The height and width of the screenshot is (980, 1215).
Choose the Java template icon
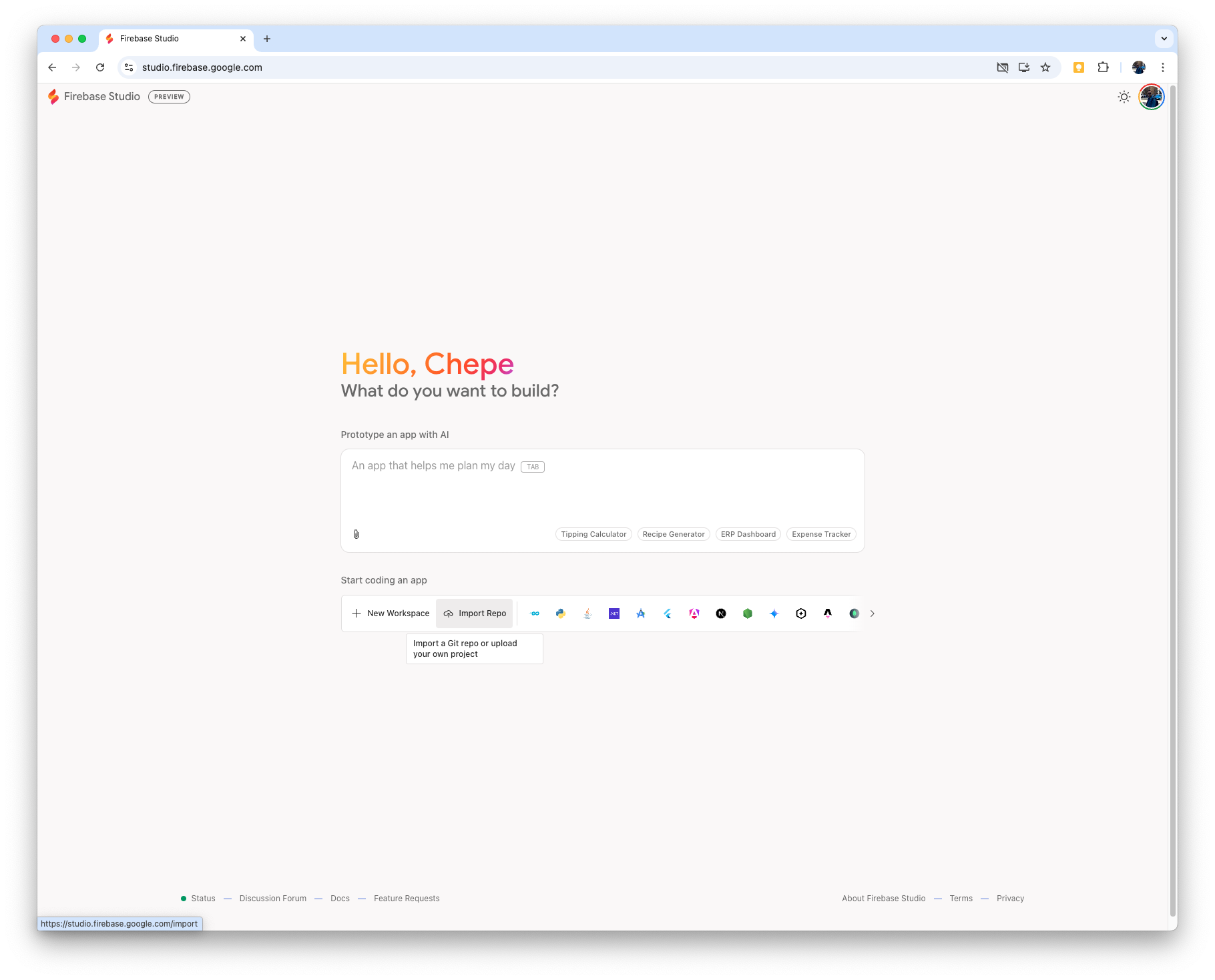[x=587, y=614]
